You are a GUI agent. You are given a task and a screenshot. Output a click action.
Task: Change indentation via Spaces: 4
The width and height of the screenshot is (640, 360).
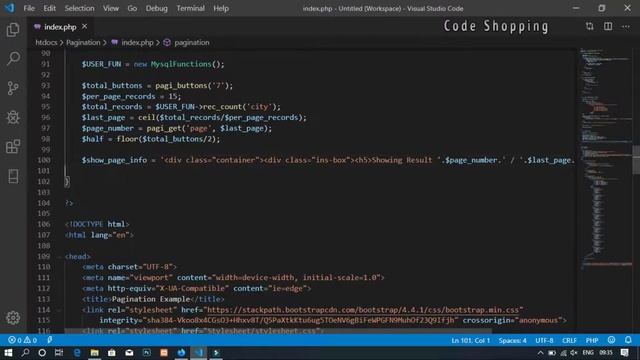(512, 340)
